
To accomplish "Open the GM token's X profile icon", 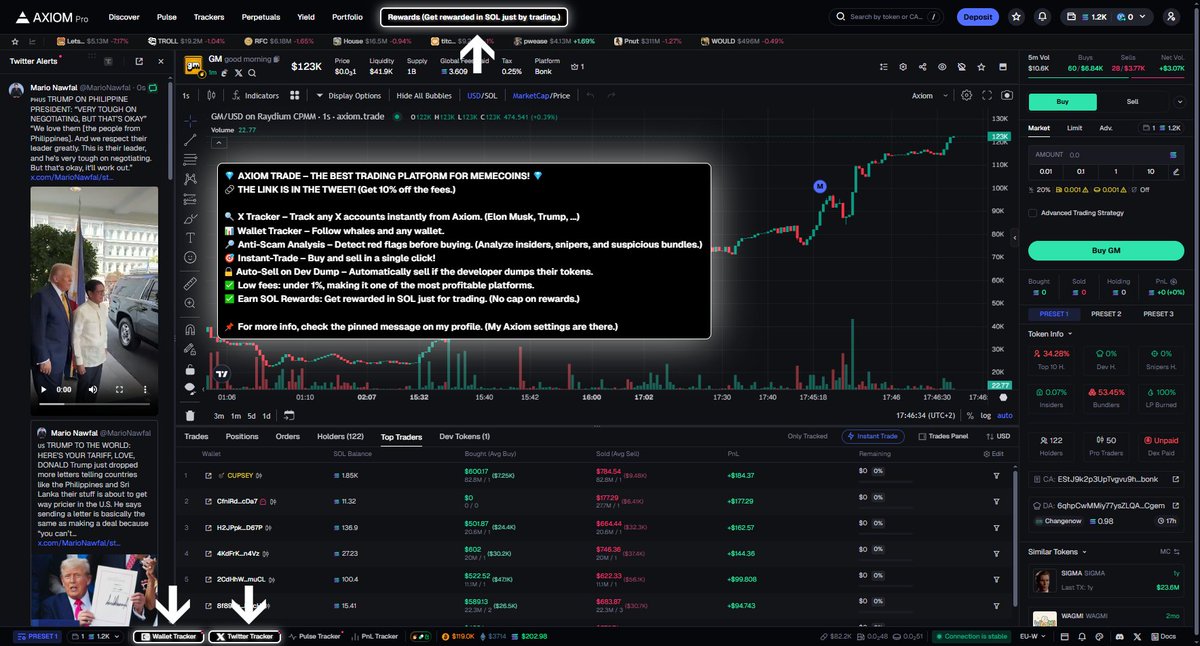I will (x=238, y=74).
